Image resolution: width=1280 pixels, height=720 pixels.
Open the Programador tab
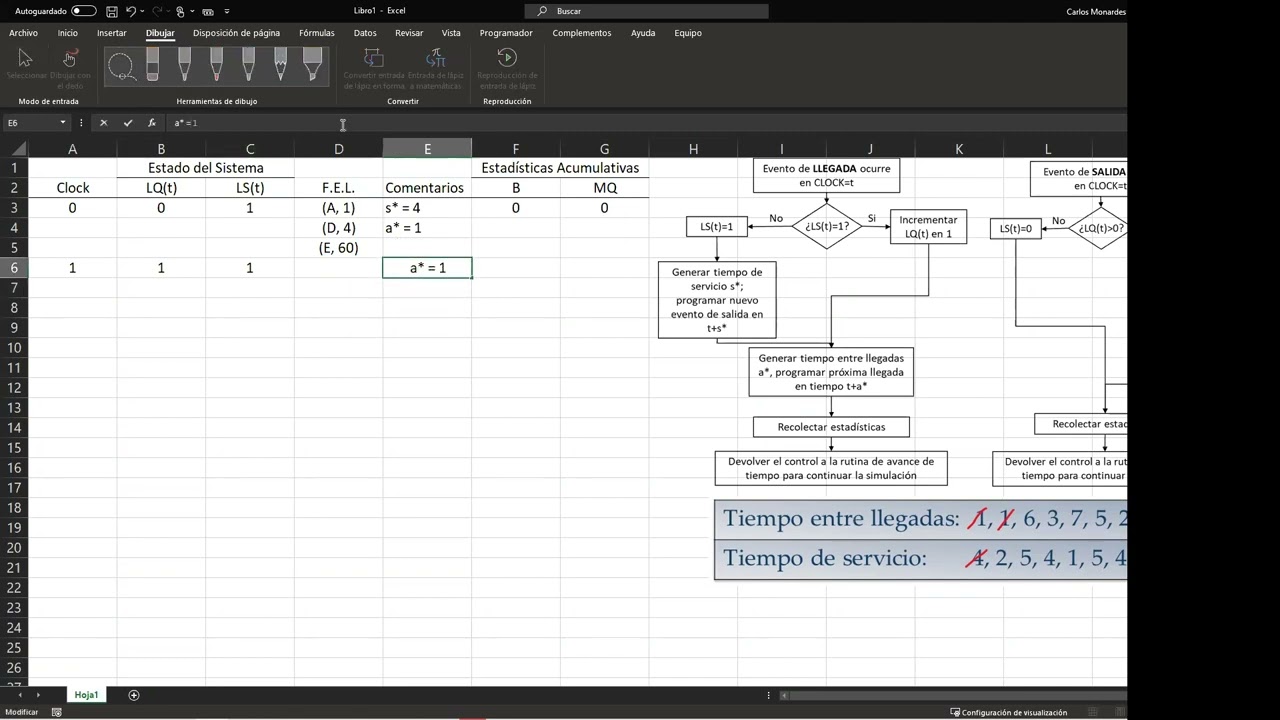[506, 33]
